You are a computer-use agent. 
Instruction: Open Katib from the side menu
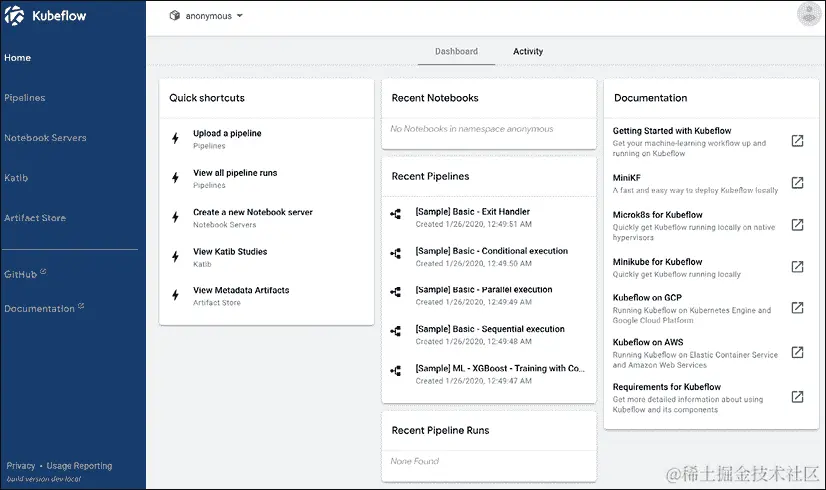[x=16, y=178]
